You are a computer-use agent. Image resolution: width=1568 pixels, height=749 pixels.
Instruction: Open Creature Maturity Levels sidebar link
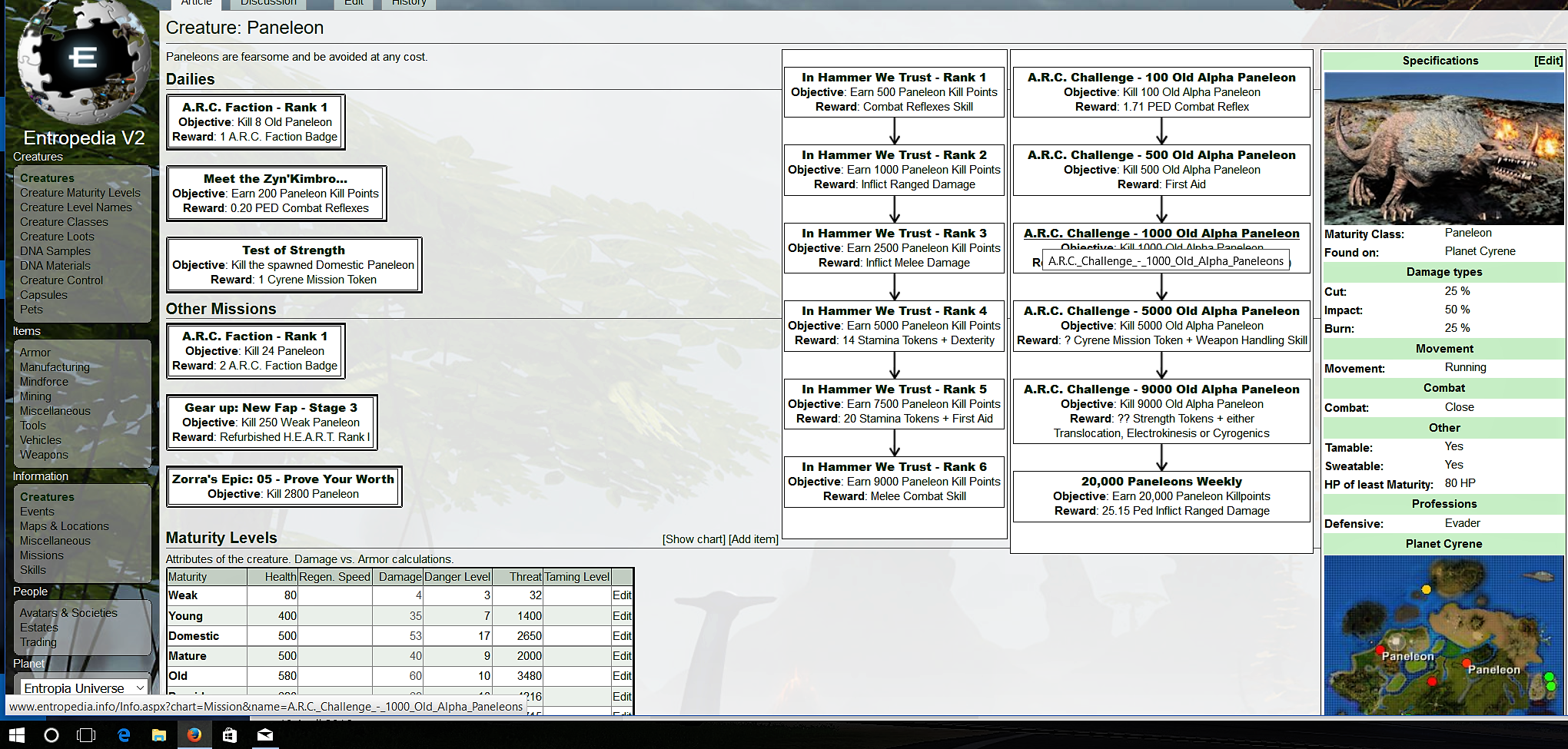point(80,193)
